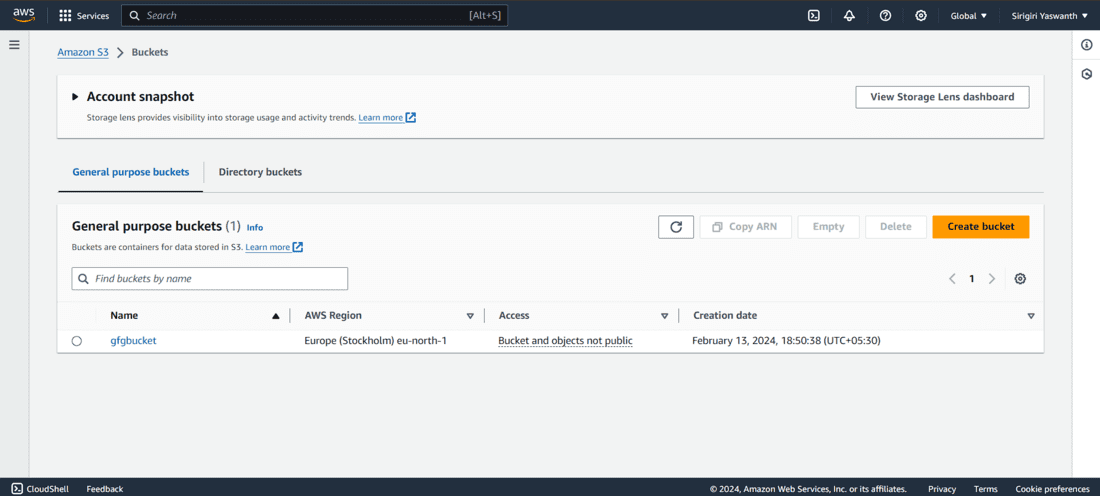The image size is (1100, 496).
Task: Click page number 1 in pagination
Action: [x=972, y=279]
